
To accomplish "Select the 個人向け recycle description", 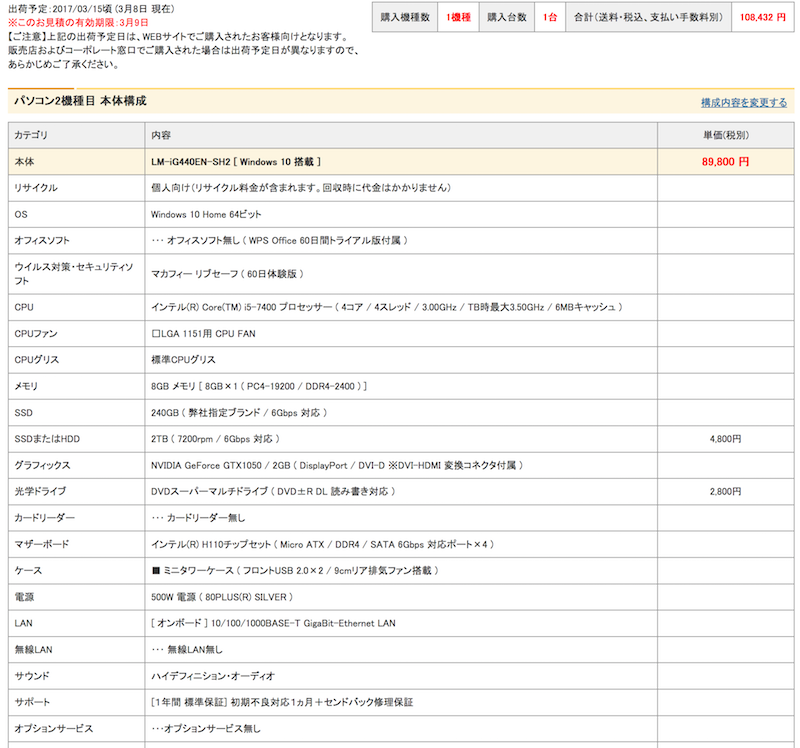I will point(301,188).
